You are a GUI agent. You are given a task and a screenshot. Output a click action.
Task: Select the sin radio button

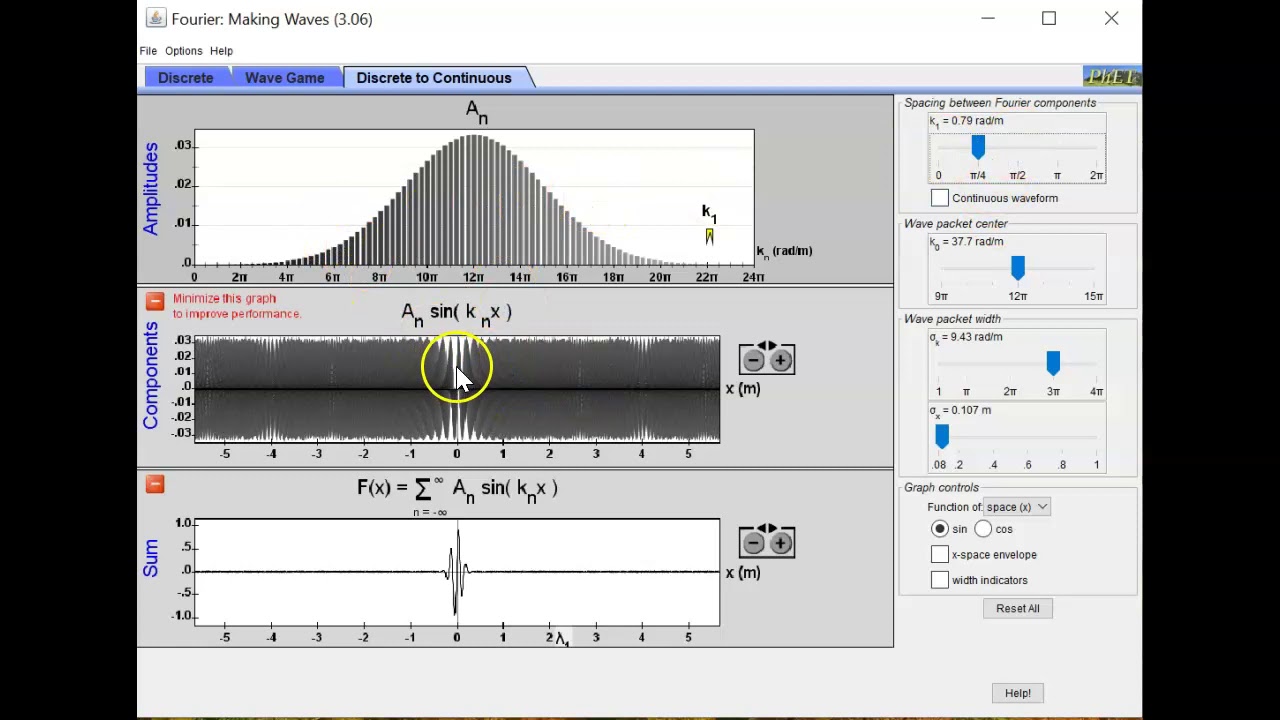(940, 529)
